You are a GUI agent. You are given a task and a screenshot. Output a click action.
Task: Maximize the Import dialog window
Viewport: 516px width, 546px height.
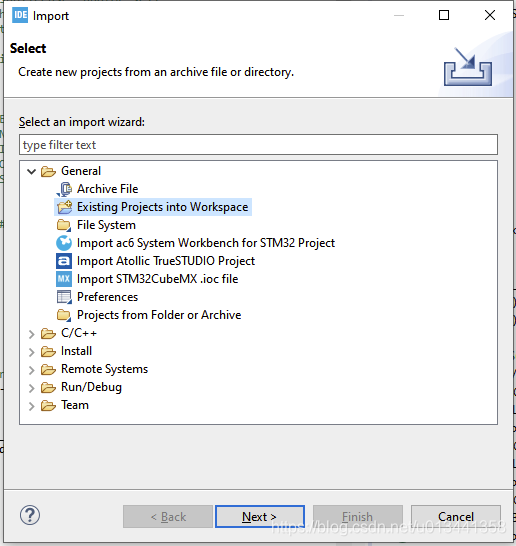click(x=444, y=15)
